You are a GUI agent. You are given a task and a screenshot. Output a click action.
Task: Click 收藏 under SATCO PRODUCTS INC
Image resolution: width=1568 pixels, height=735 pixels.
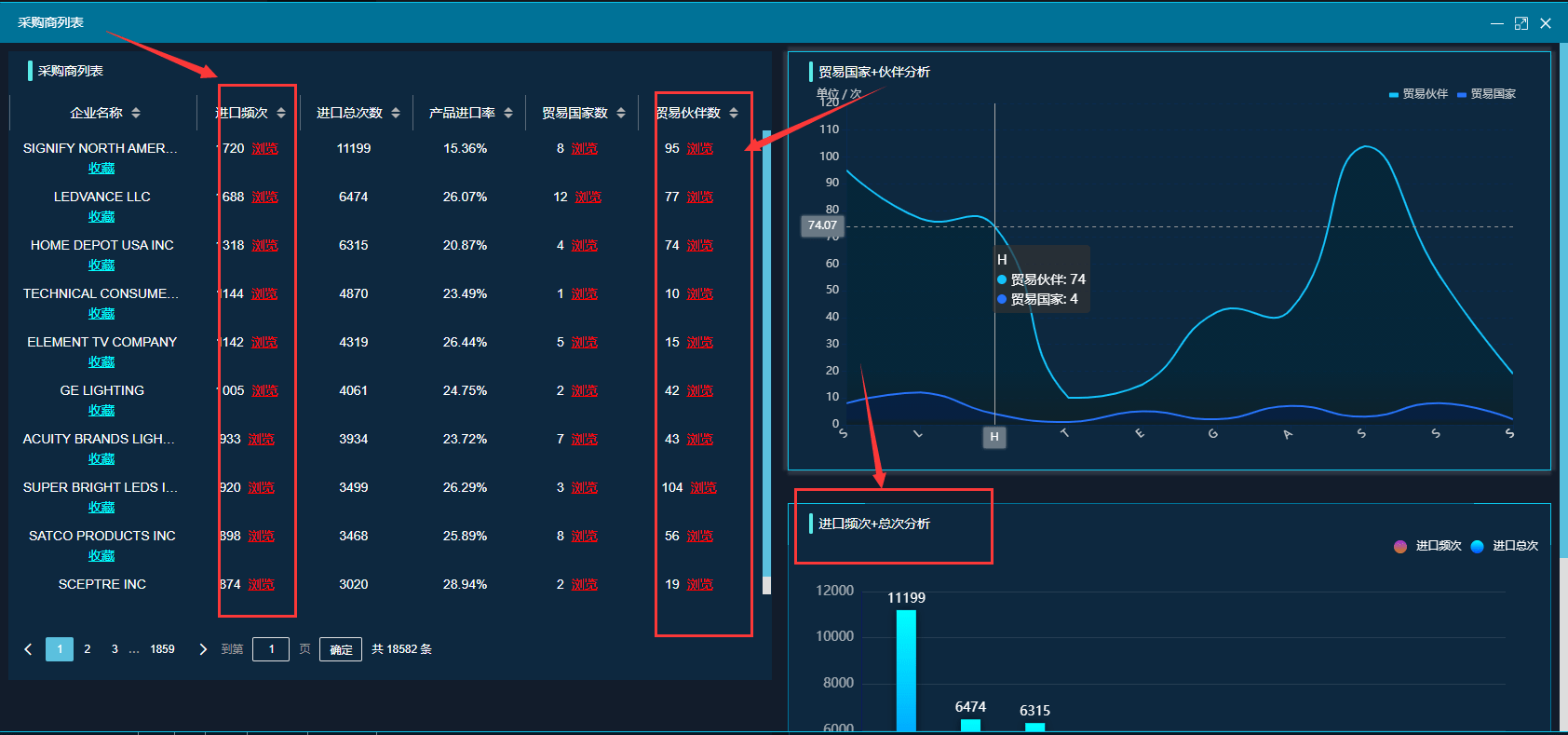(x=101, y=556)
